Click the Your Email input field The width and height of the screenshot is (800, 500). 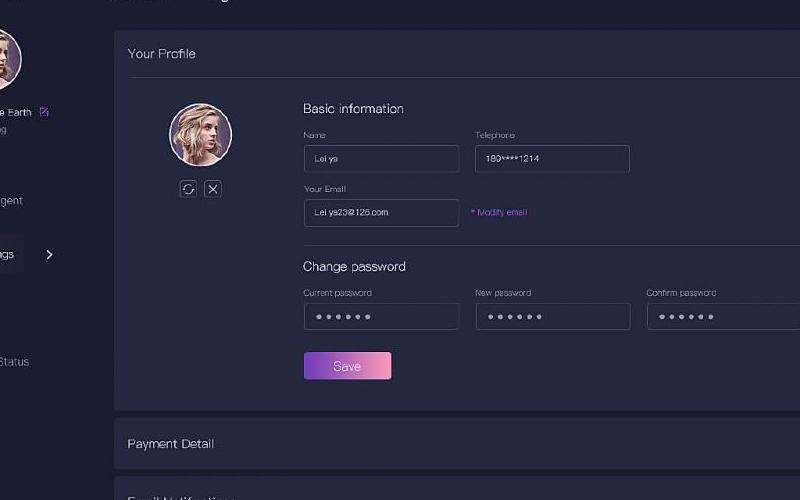click(x=381, y=213)
